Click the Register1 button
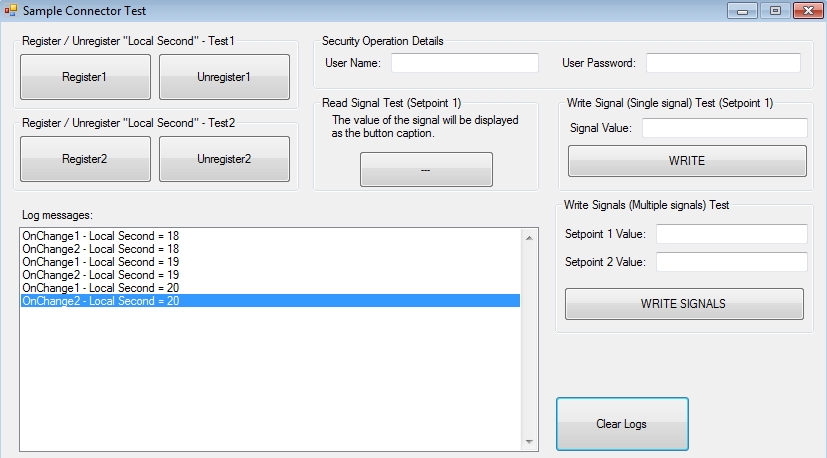827x458 pixels. [85, 77]
